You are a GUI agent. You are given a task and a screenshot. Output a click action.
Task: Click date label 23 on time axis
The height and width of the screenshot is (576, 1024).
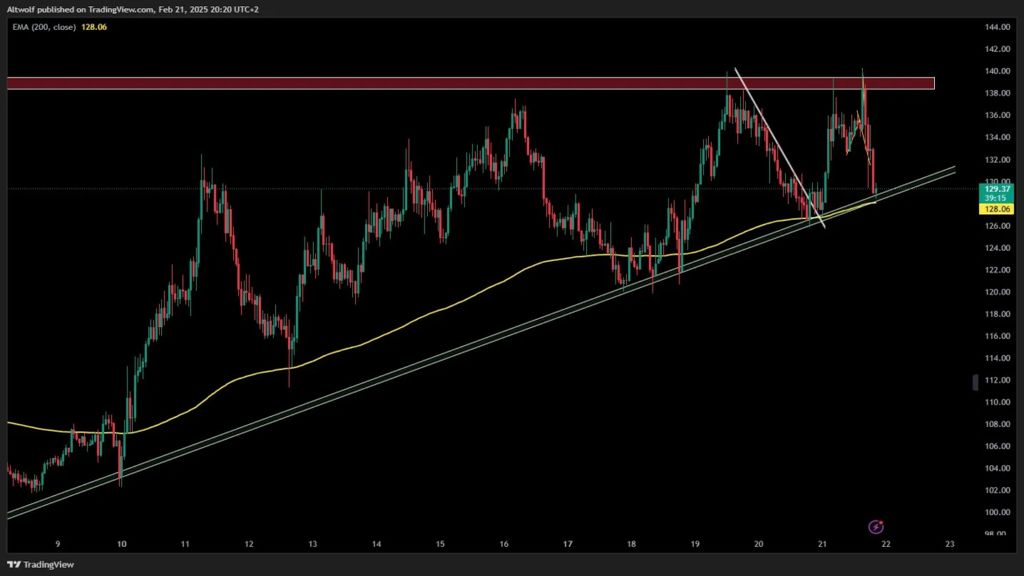coord(950,543)
